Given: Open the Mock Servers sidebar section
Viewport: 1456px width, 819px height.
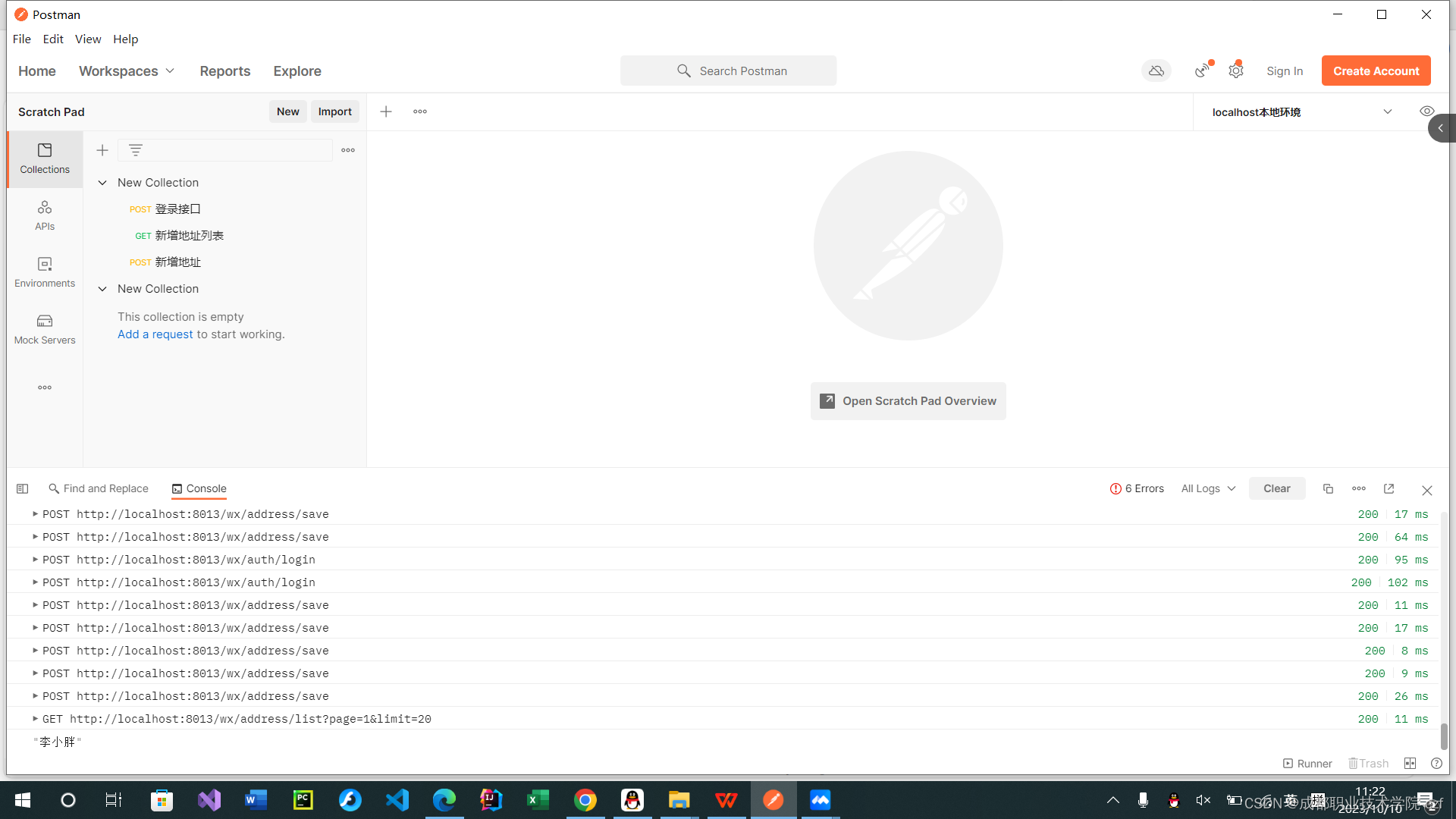Looking at the screenshot, I should point(45,329).
